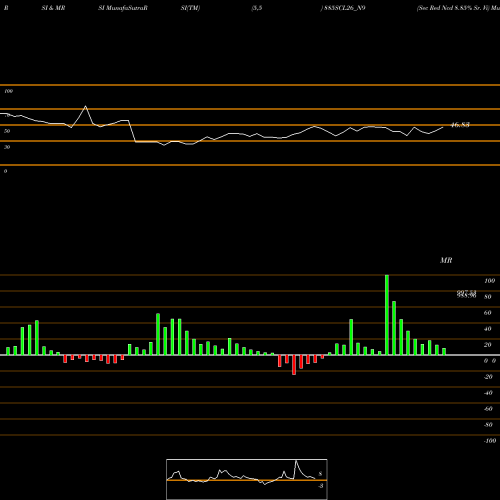Click the '60' label on MR axis
This screenshot has height=500, width=500.
tap(487, 313)
